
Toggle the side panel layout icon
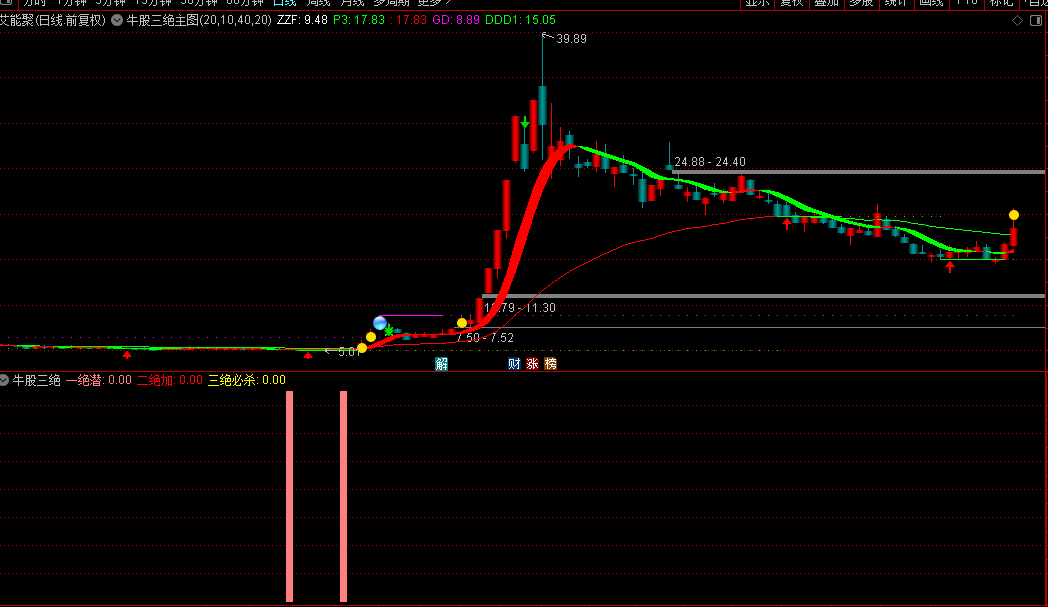[x=1036, y=21]
